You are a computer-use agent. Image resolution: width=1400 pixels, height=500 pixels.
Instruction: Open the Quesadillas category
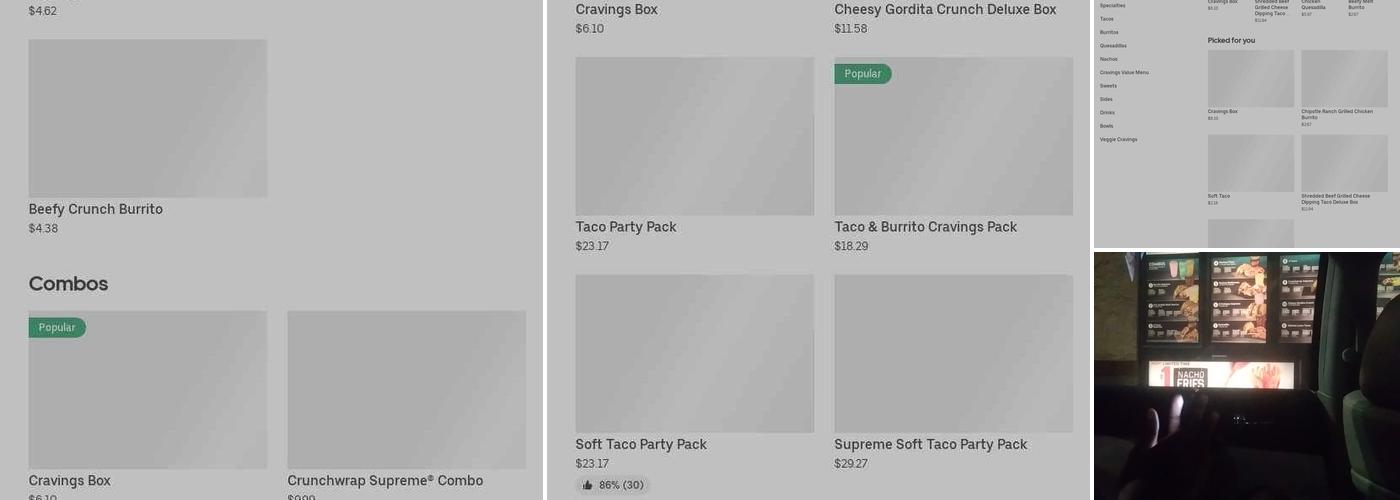coord(1113,46)
